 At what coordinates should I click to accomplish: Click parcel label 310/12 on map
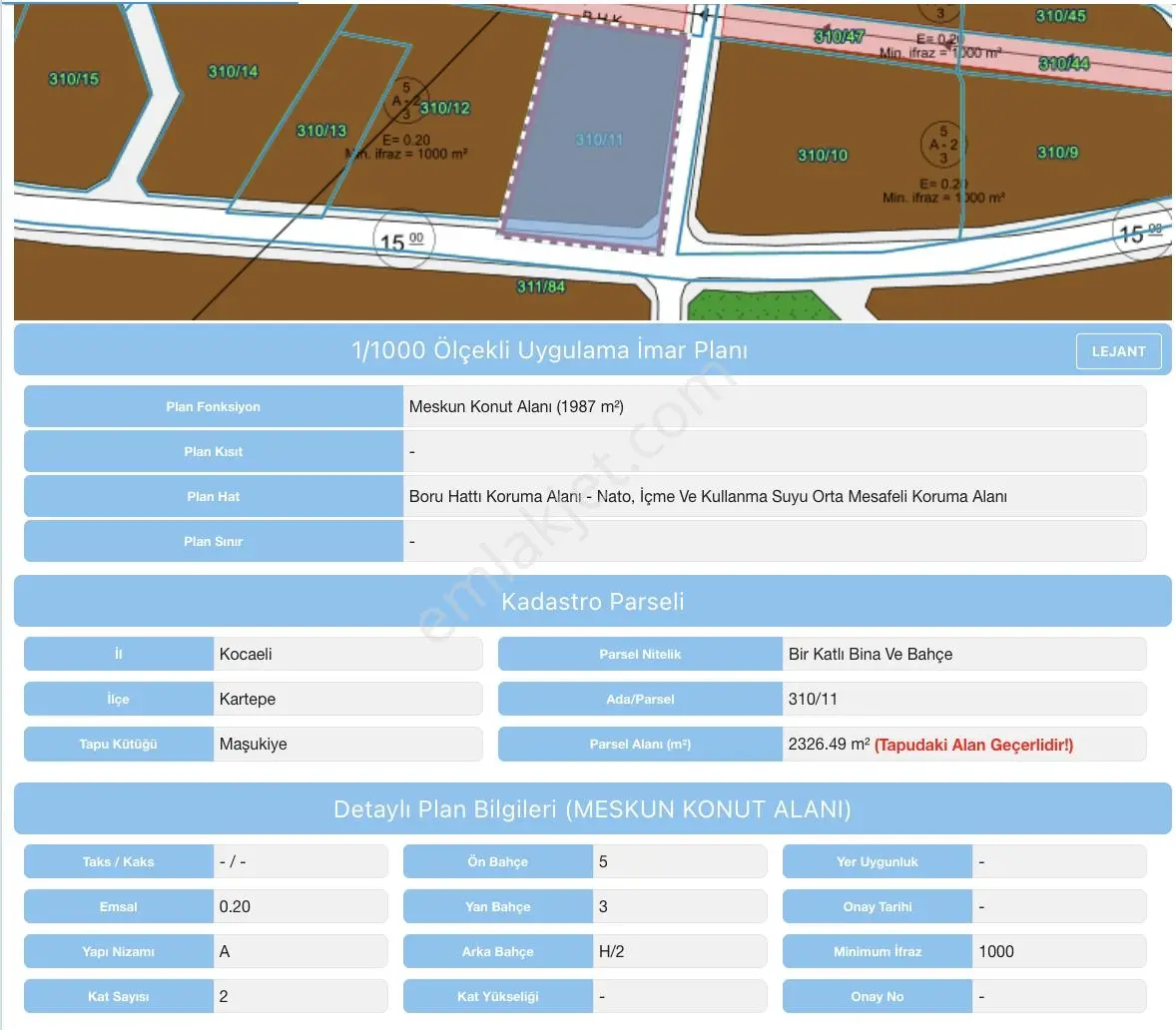[x=445, y=108]
